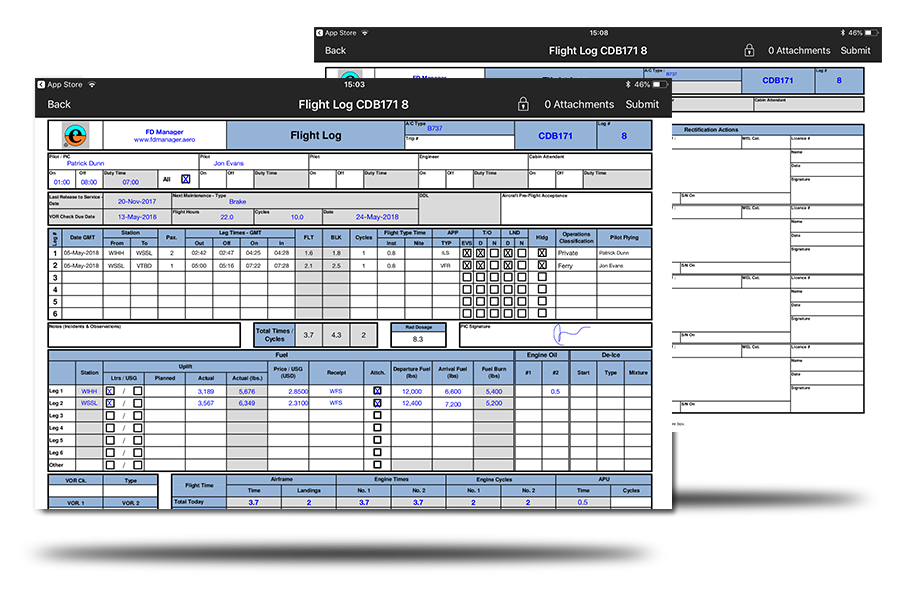Tap the Notes (Incidents & Observations) box
This screenshot has height=613, width=913.
point(144,335)
